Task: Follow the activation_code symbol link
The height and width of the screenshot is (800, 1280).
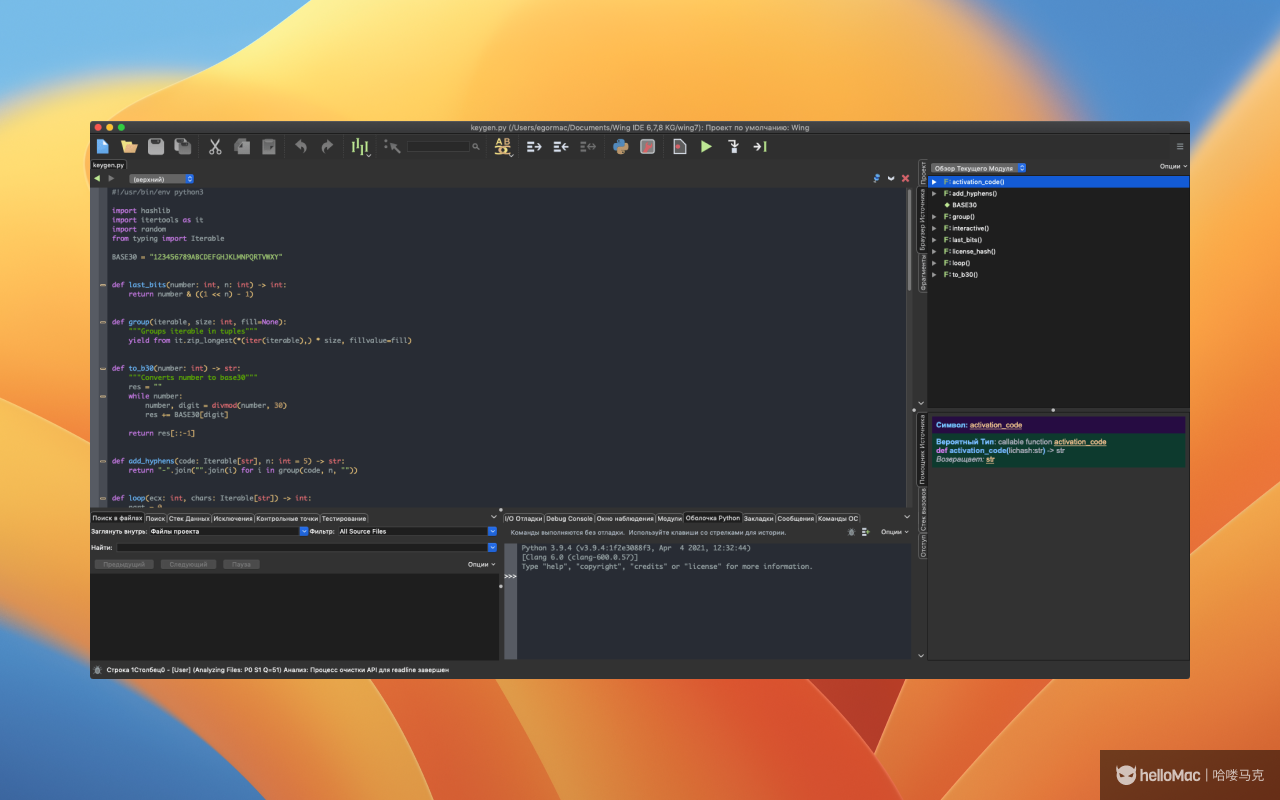Action: [x=996, y=425]
